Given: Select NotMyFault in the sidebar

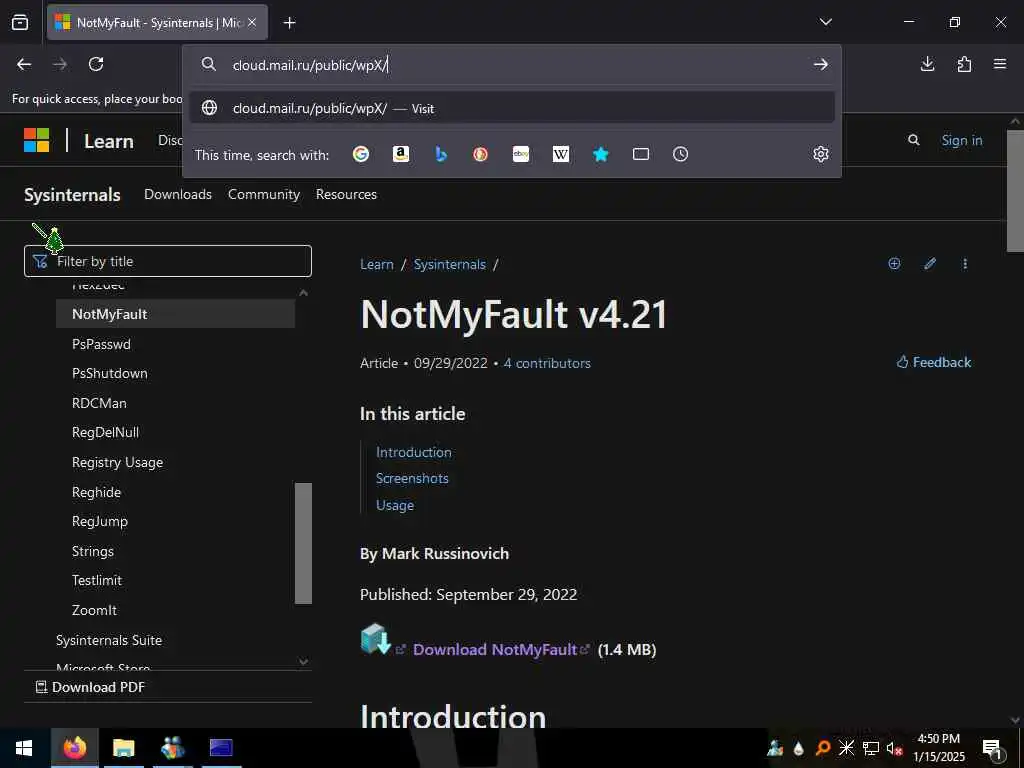Looking at the screenshot, I should 175,314.
